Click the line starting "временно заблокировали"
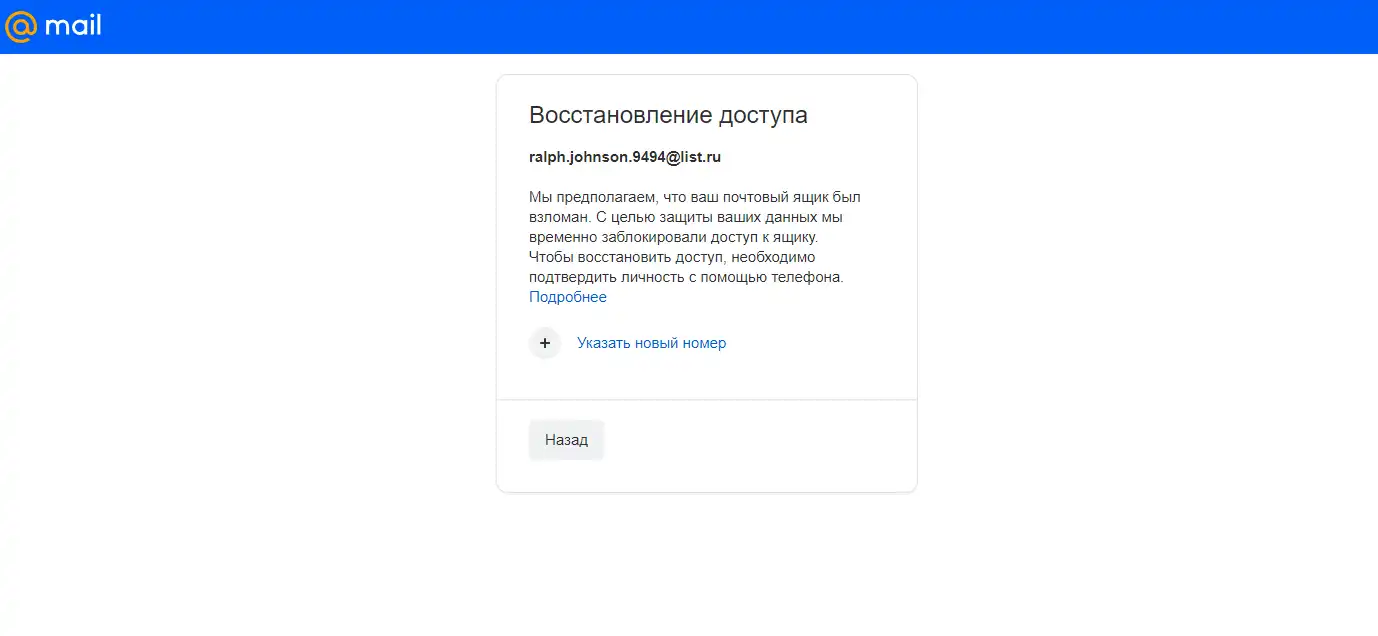This screenshot has height=636, width=1378. (x=673, y=237)
